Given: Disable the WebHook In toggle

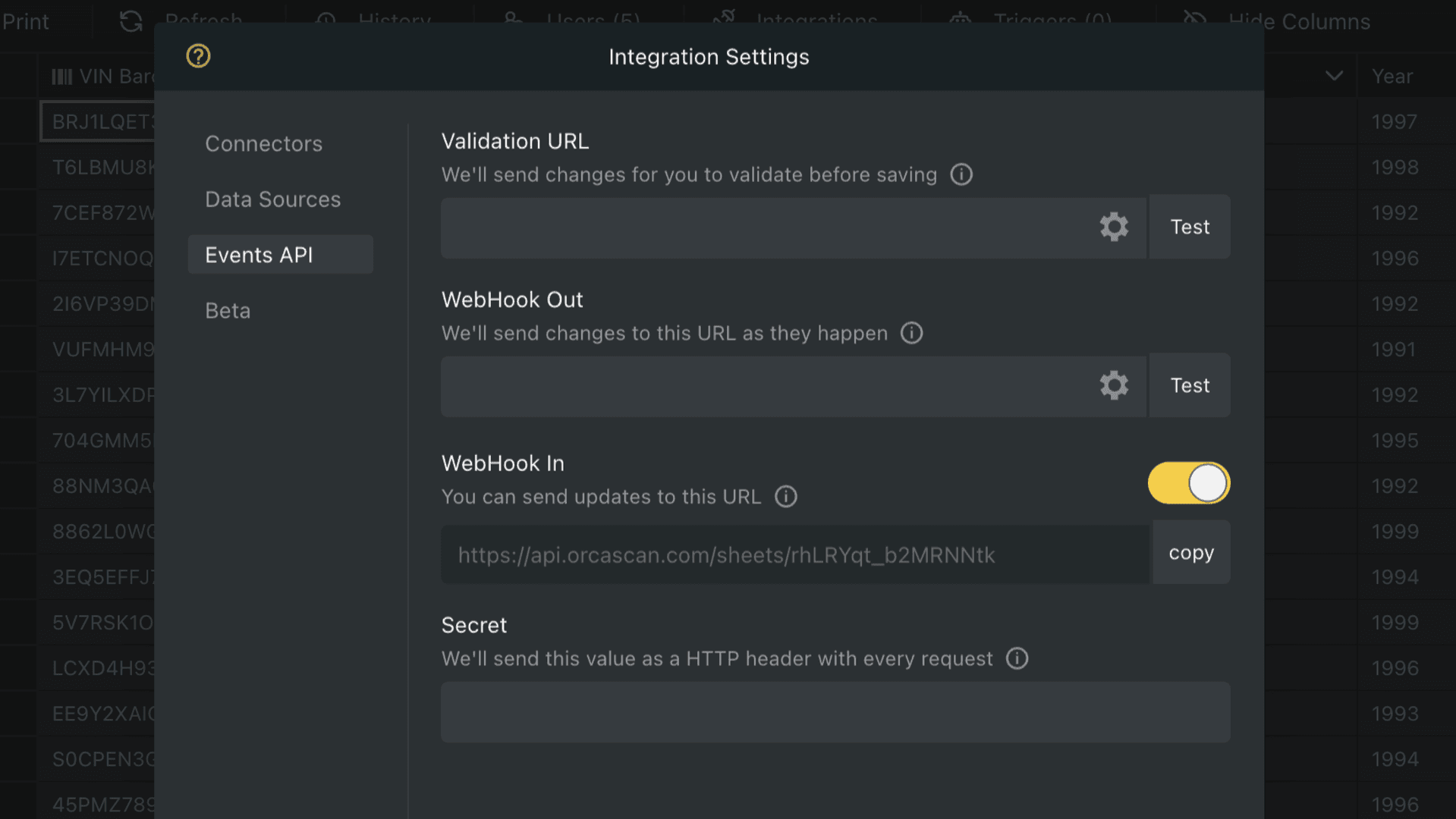Looking at the screenshot, I should [x=1188, y=482].
